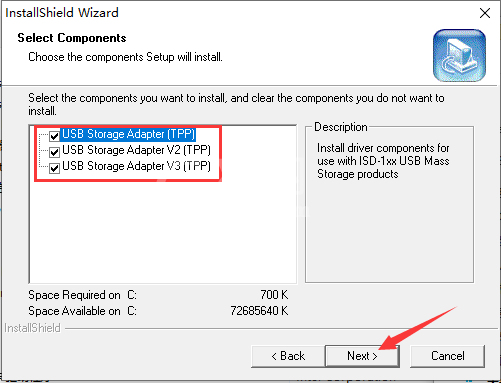Toggle USB Storage Adapter V3 (TPP) checkbox

[54, 168]
